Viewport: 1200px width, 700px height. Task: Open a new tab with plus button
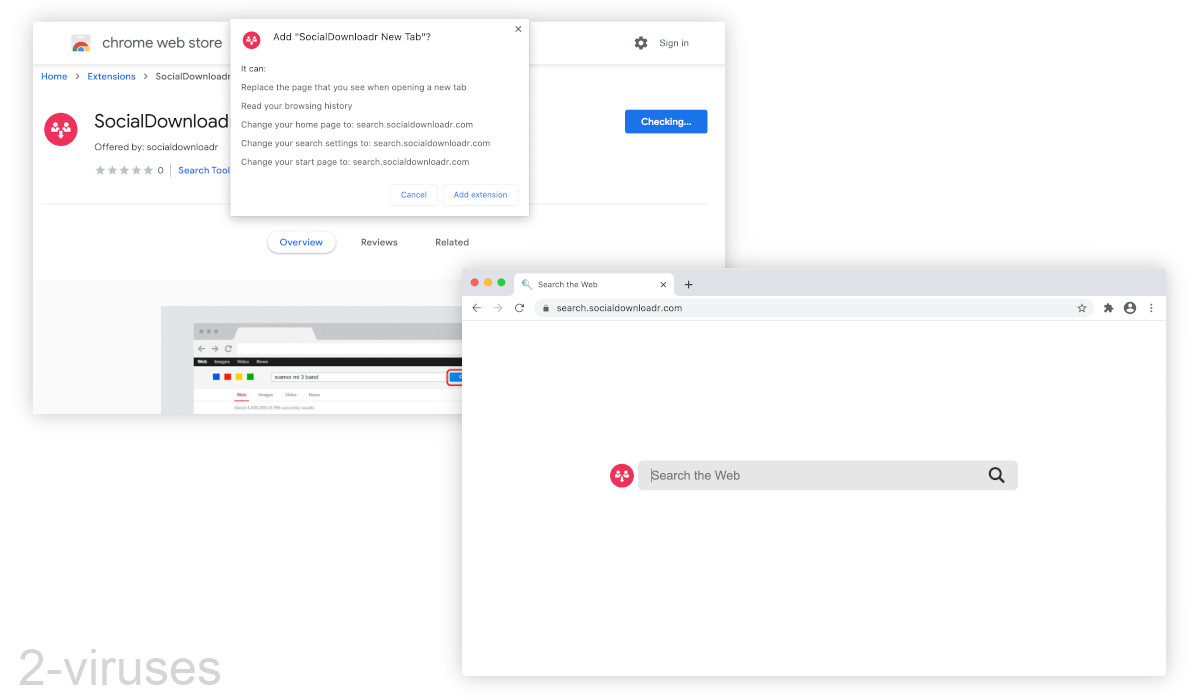point(688,285)
